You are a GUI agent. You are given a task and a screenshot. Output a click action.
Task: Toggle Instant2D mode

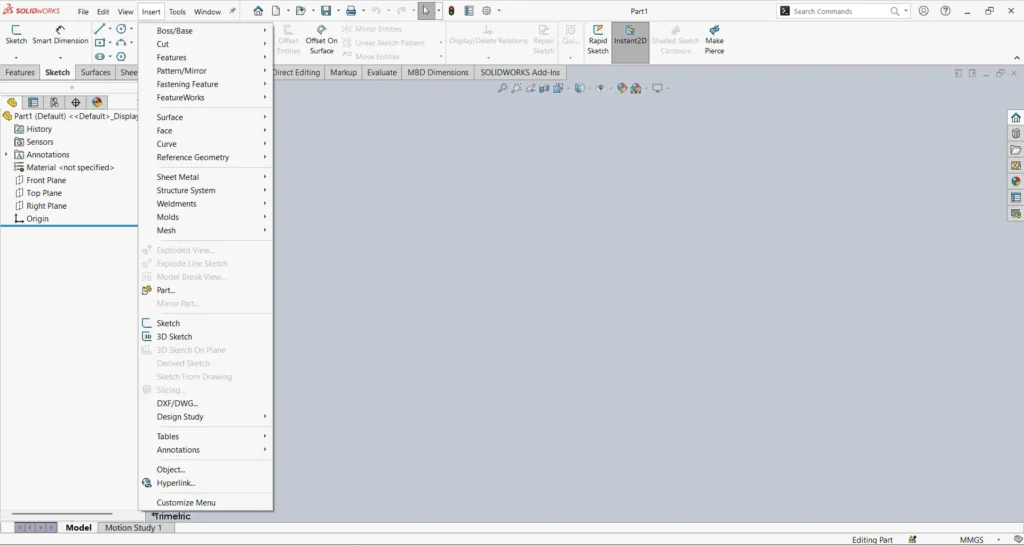[x=630, y=42]
